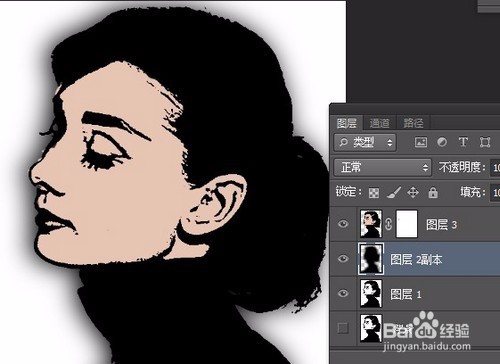
Task: Select the 图层 3 layer name
Action: pyautogui.click(x=441, y=225)
